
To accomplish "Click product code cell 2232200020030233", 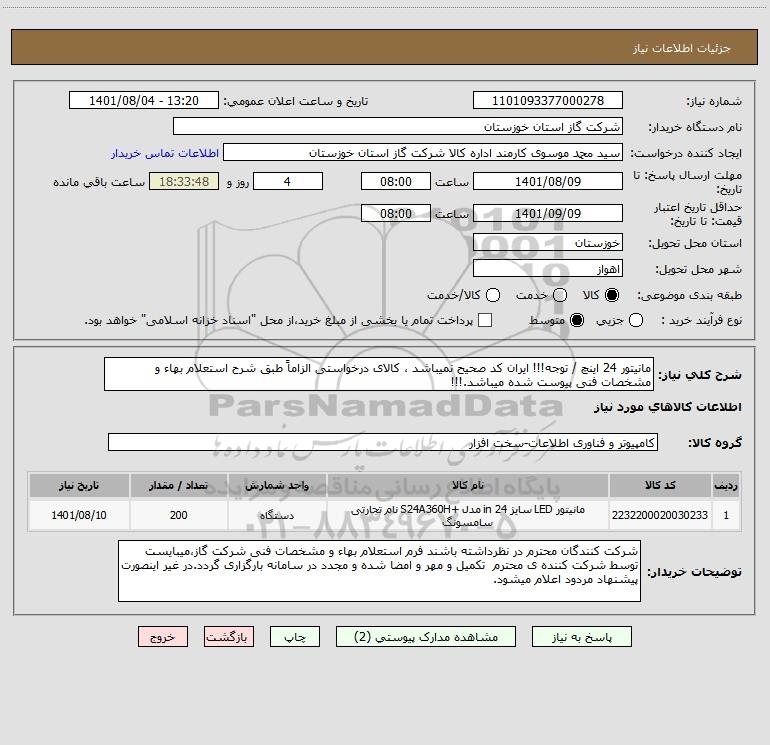I will pyautogui.click(x=660, y=515).
